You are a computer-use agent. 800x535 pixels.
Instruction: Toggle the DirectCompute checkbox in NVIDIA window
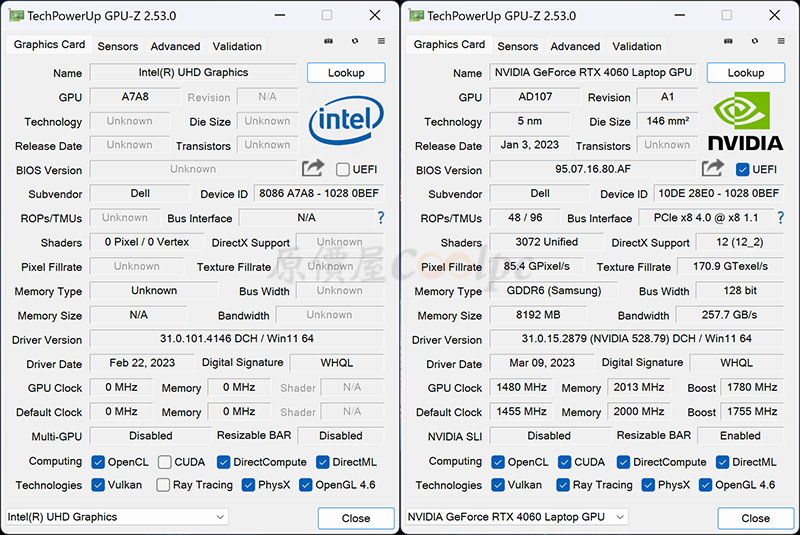pos(623,462)
